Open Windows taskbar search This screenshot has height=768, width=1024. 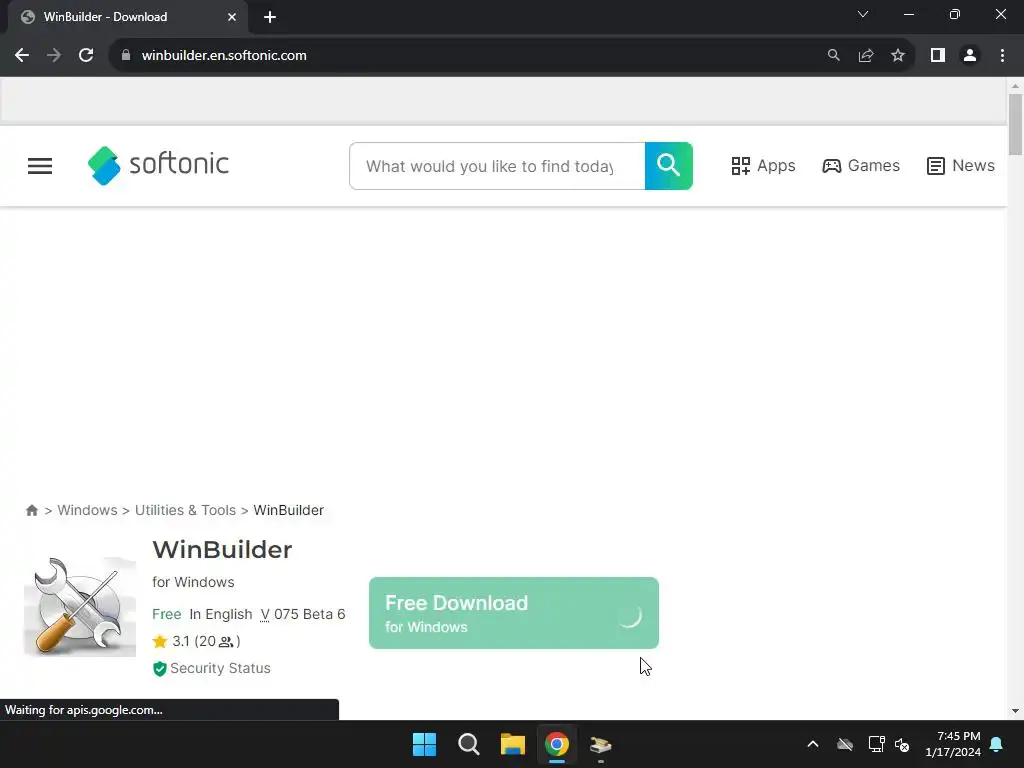(469, 744)
